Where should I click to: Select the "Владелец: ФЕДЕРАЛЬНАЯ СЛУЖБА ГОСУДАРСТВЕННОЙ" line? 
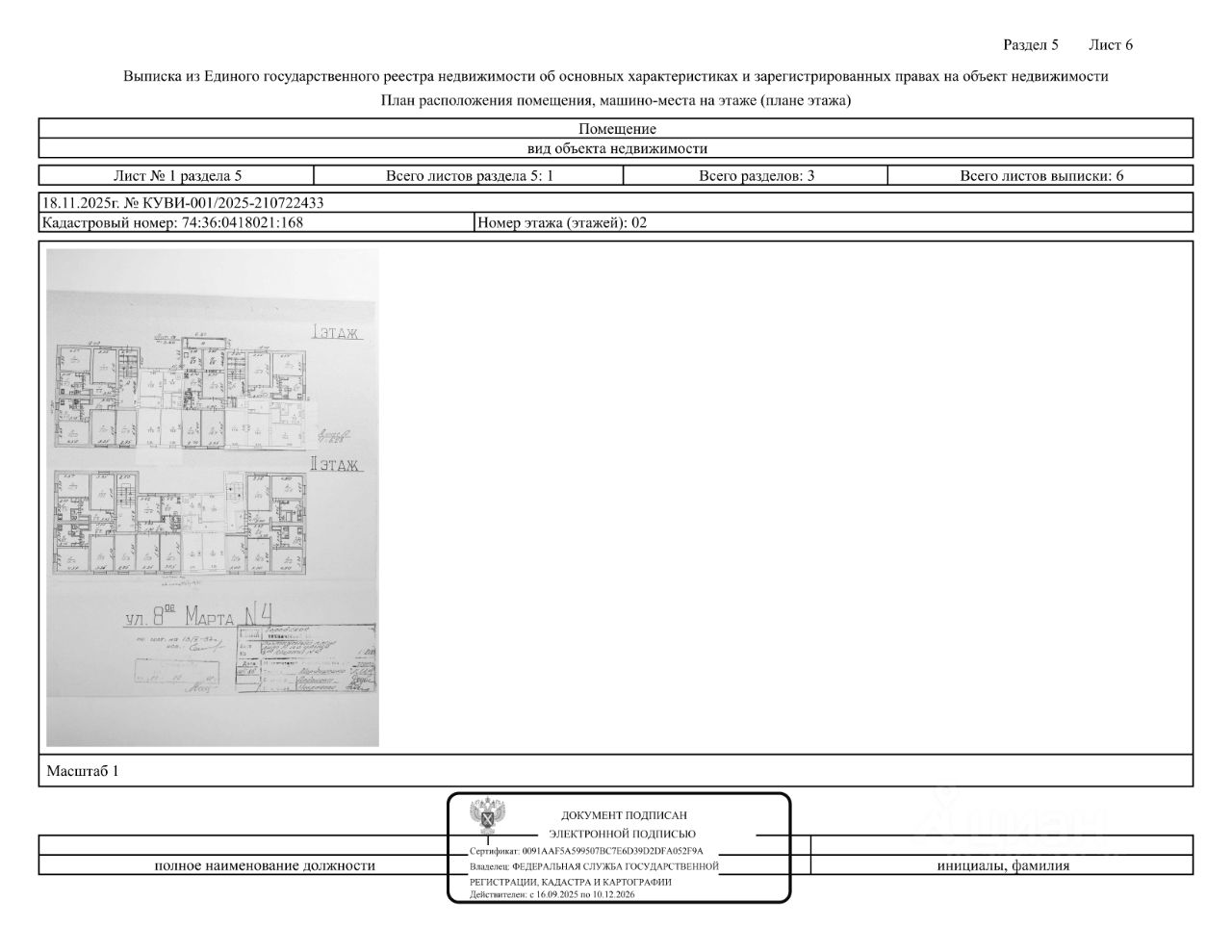click(594, 866)
